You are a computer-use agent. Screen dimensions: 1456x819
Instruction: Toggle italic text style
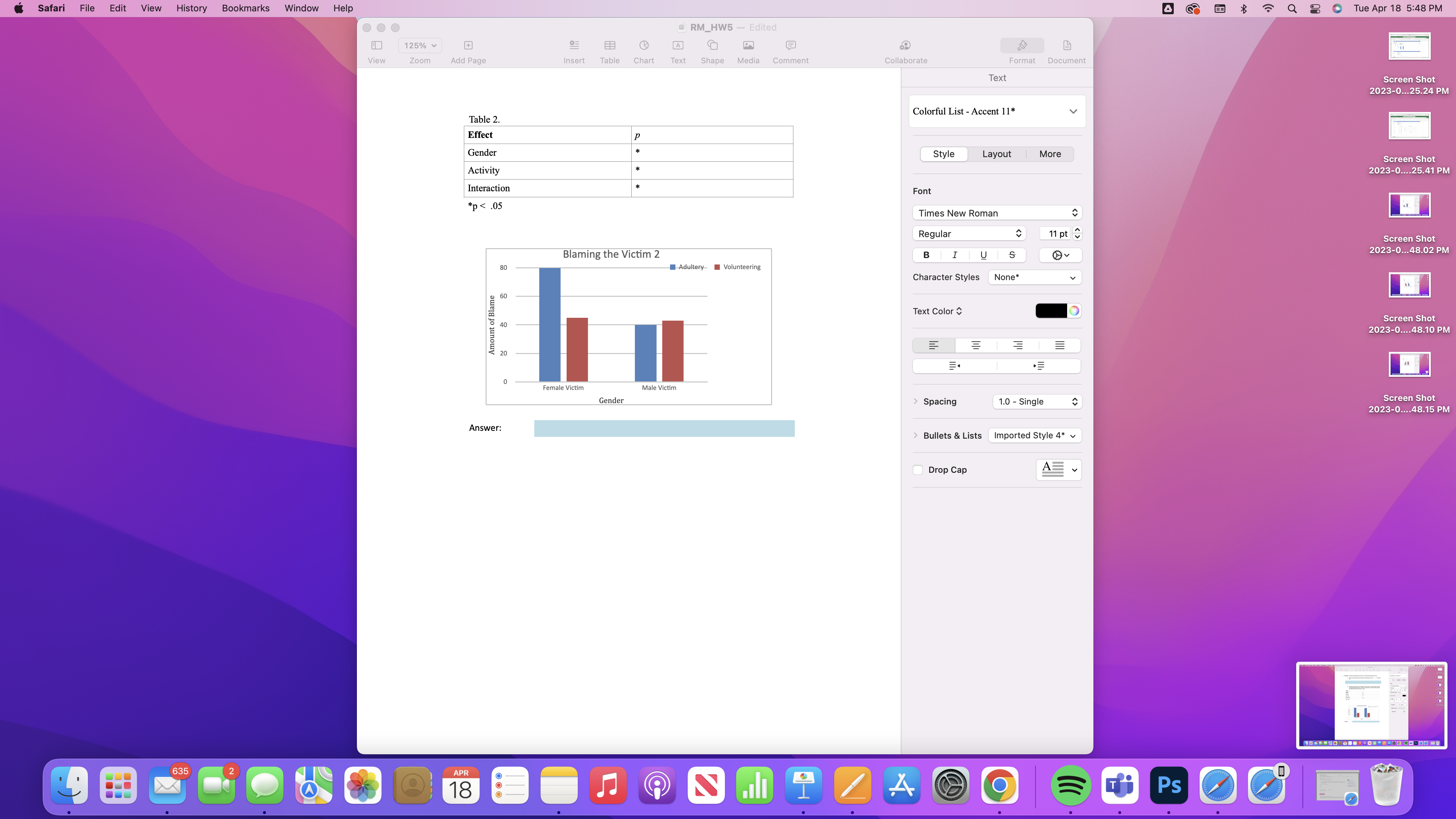[954, 255]
